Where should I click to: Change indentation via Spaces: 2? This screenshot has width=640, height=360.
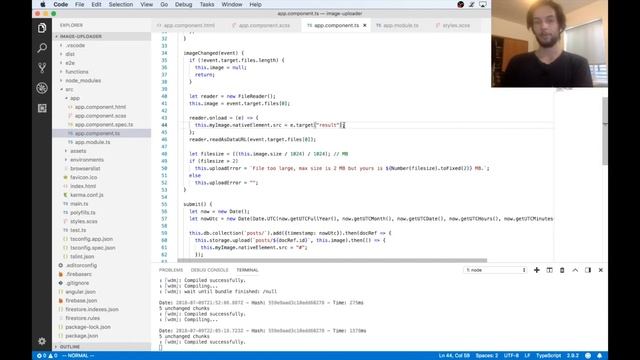(487, 356)
